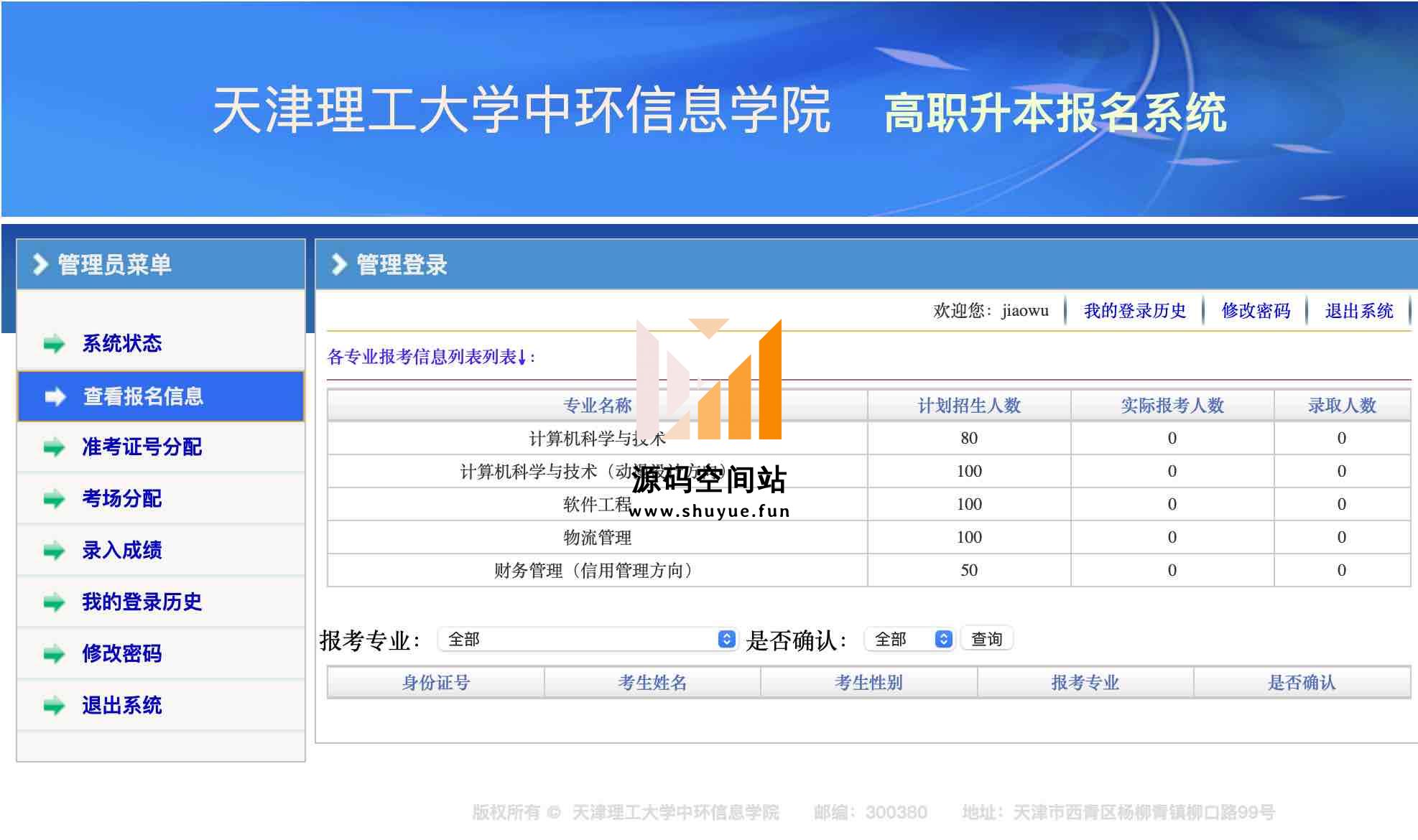This screenshot has width=1418, height=840.
Task: Click the 天津理工大学中环信息学院 banner title
Action: tap(522, 111)
